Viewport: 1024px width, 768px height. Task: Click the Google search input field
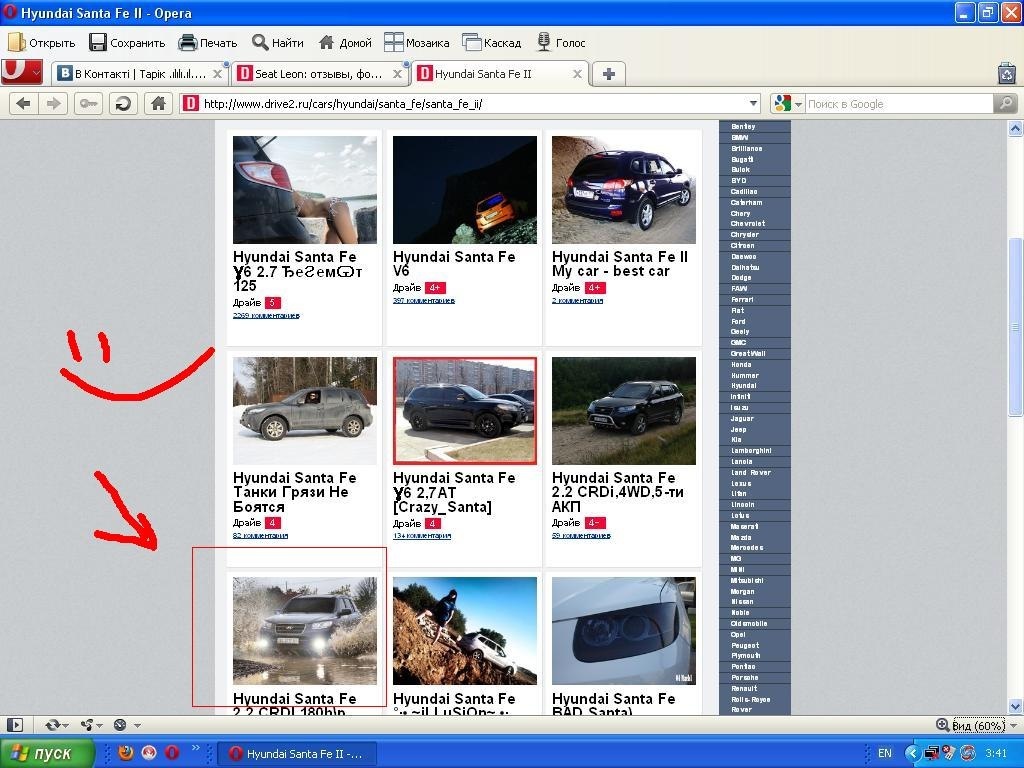pyautogui.click(x=899, y=104)
